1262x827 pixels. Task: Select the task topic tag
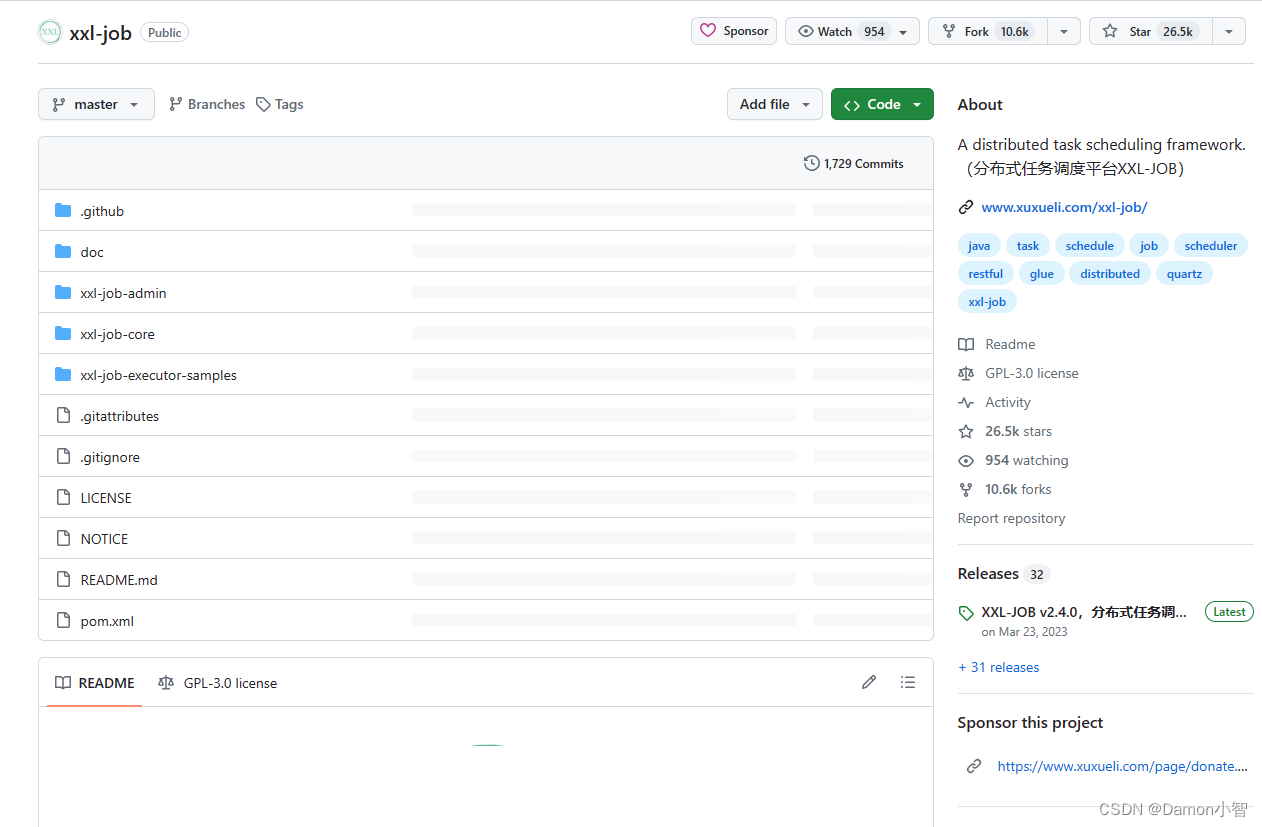(x=1028, y=245)
